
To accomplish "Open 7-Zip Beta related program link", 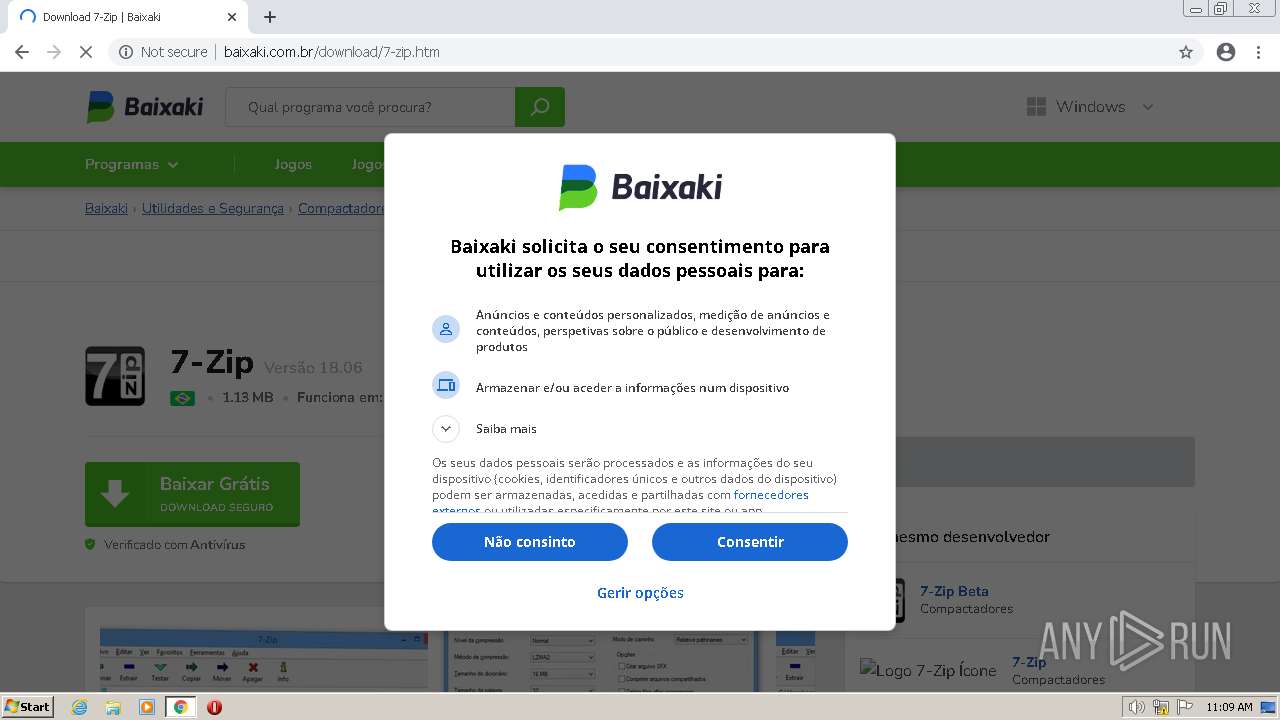I will pyautogui.click(x=954, y=591).
